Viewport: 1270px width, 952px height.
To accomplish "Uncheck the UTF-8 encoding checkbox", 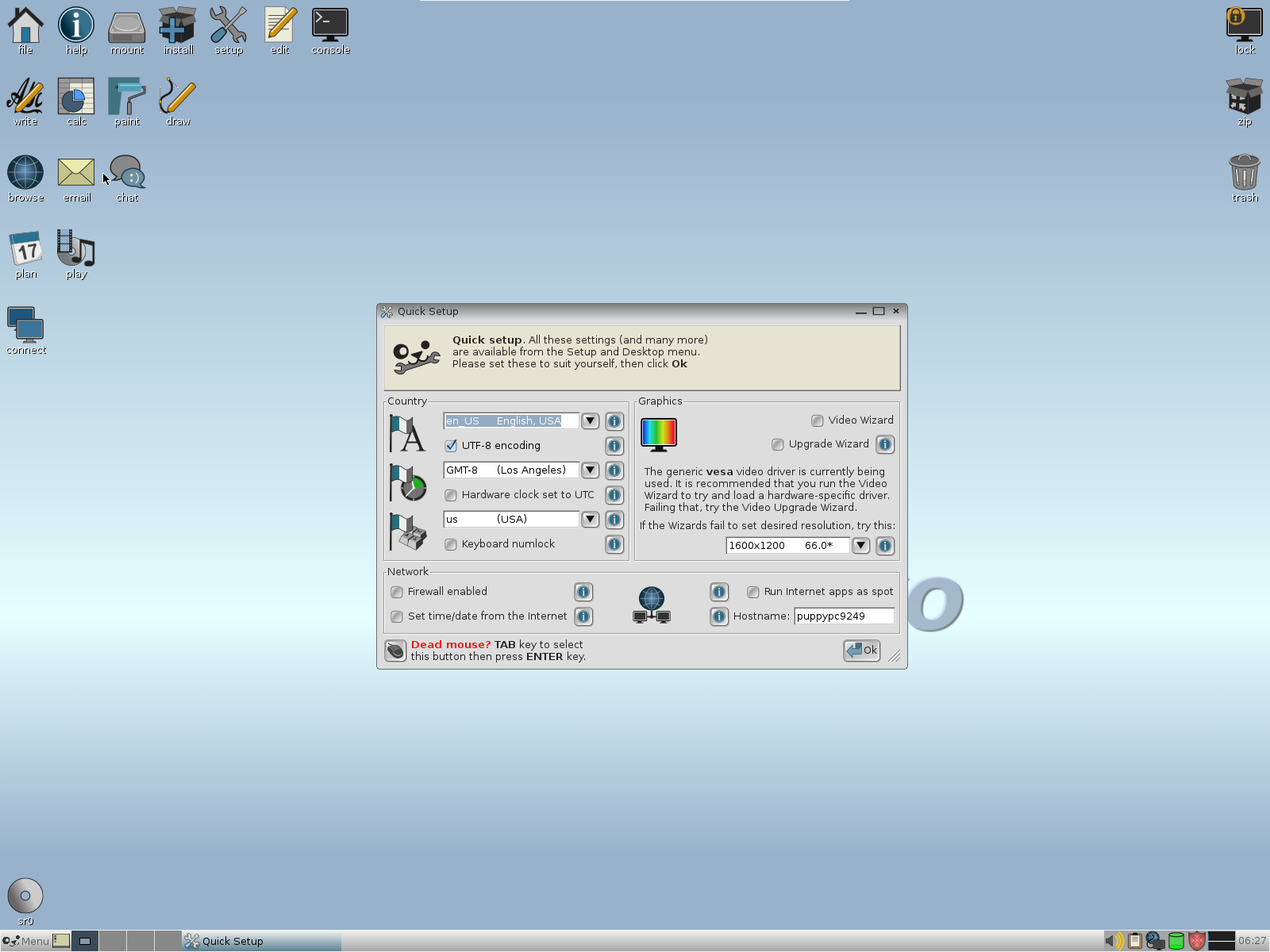I will coord(451,446).
